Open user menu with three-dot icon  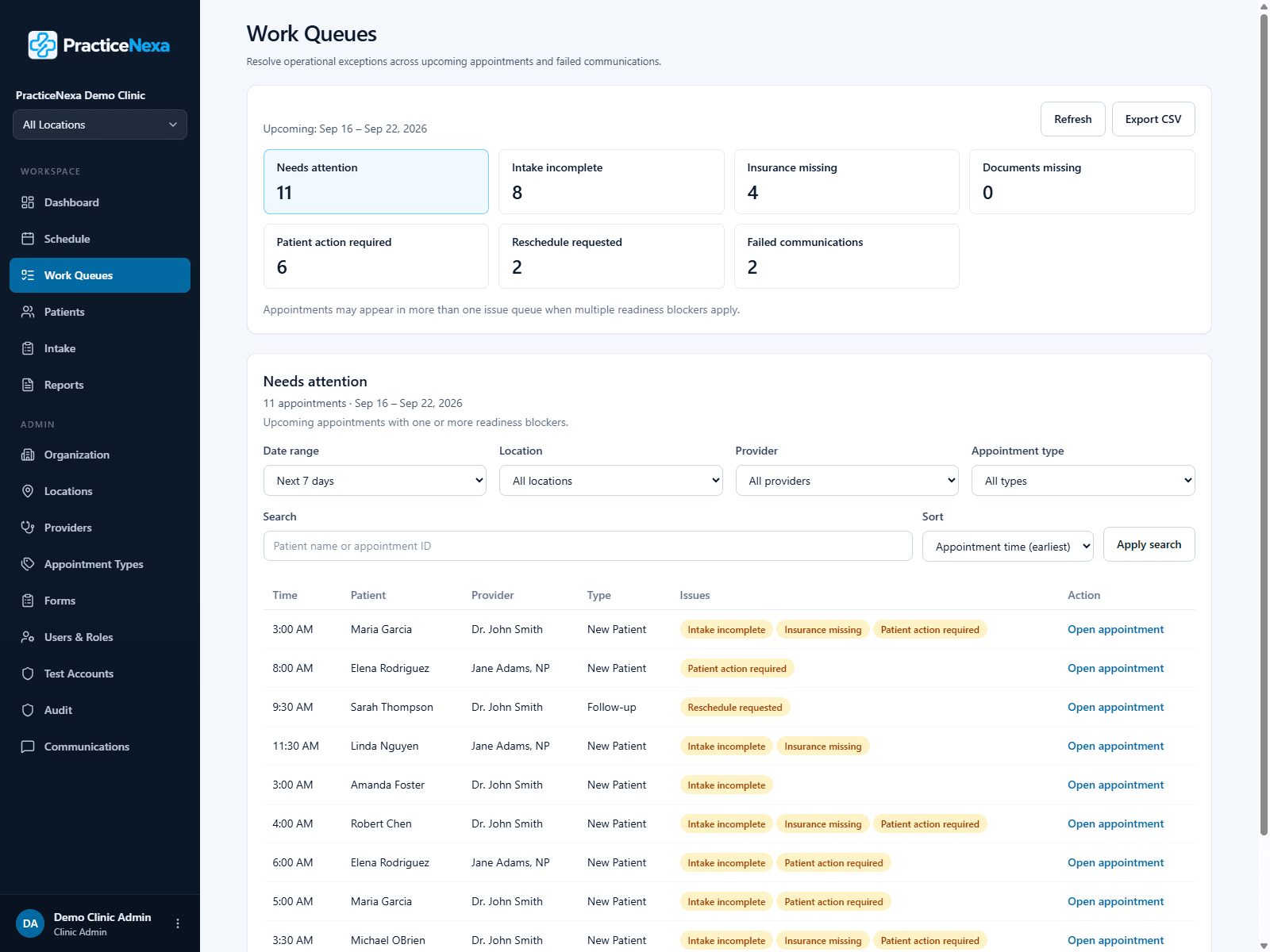pyautogui.click(x=178, y=923)
